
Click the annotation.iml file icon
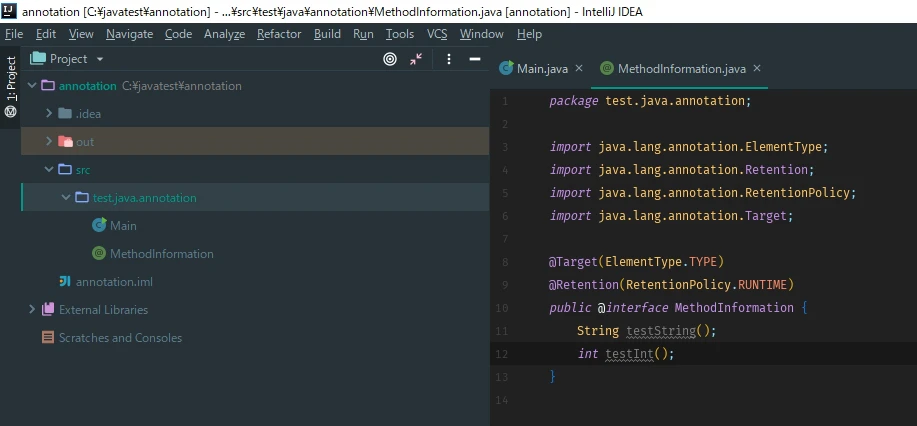tap(65, 281)
